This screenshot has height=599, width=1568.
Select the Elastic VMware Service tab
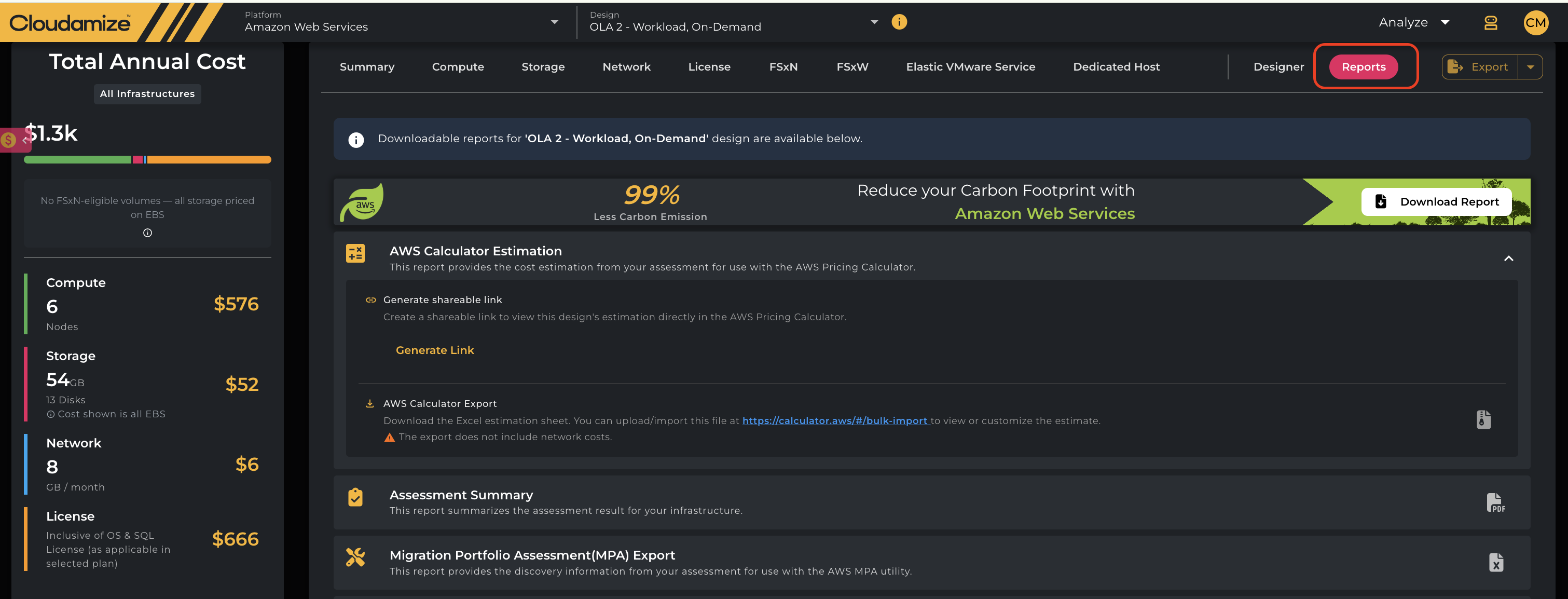tap(970, 67)
